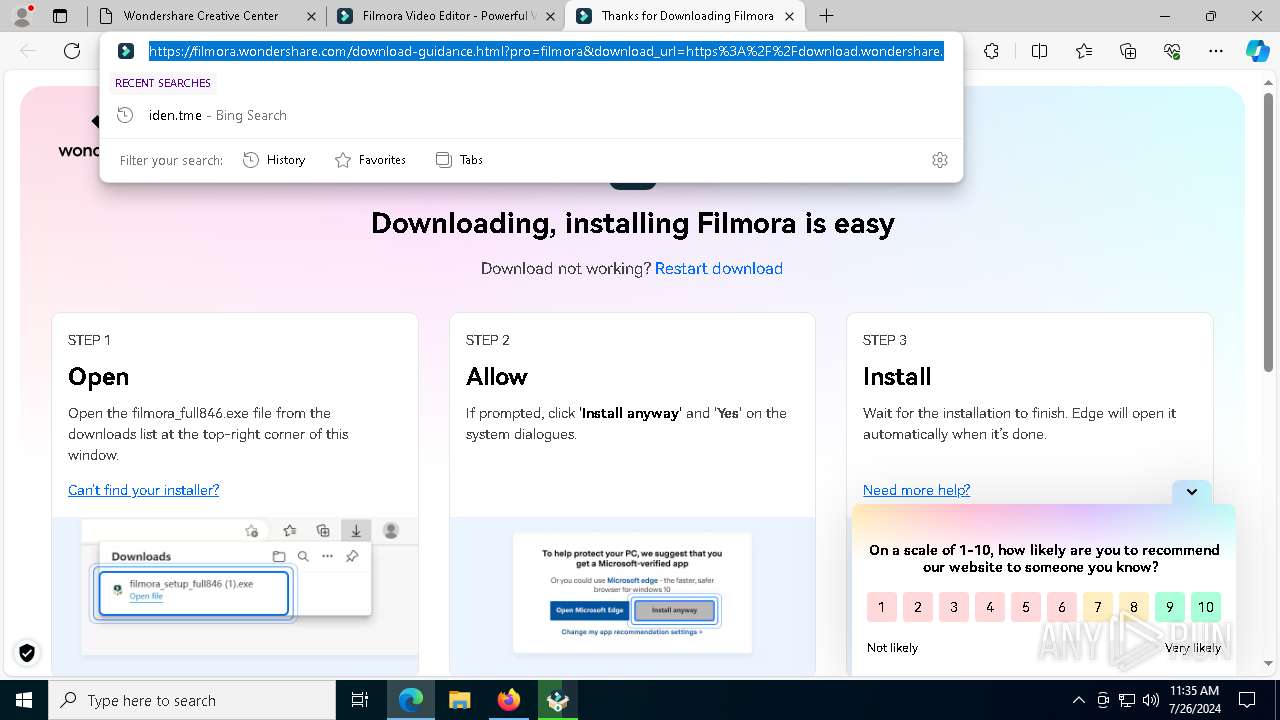1280x720 pixels.
Task: Open the notification center icon
Action: 1247,700
